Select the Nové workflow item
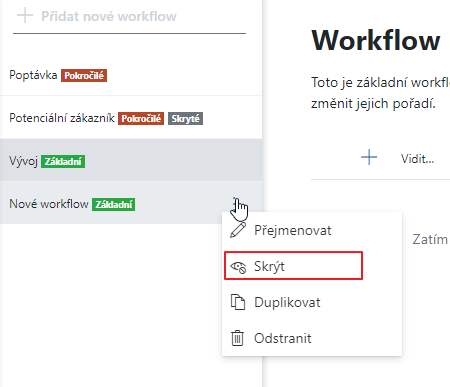The image size is (450, 387). (x=131, y=204)
